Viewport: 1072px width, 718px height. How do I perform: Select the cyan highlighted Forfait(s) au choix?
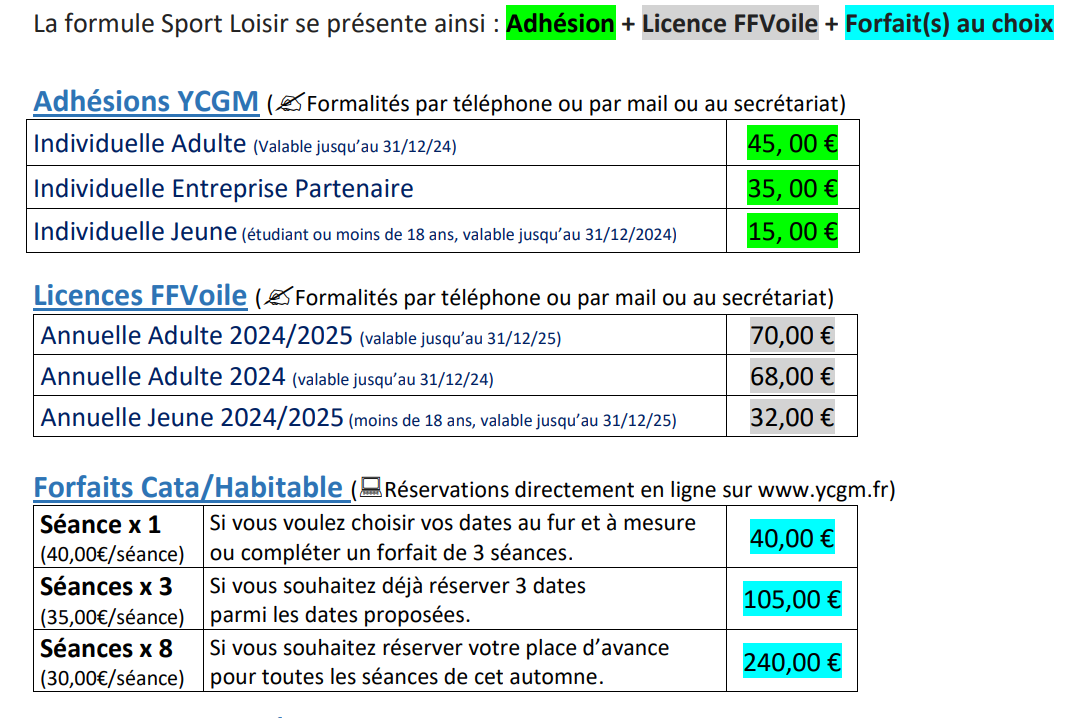[949, 23]
